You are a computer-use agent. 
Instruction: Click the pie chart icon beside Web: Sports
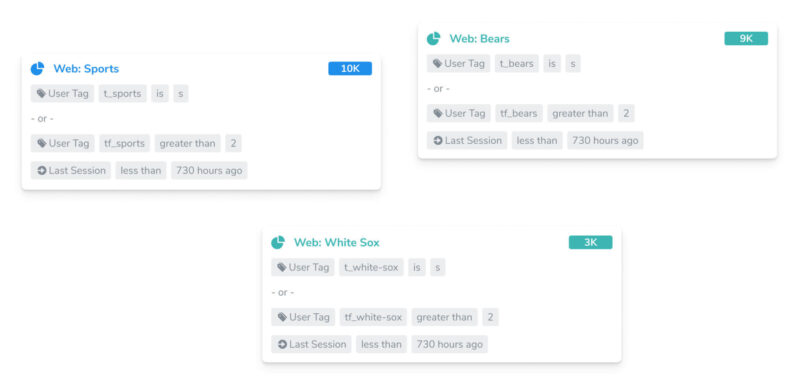(x=37, y=68)
